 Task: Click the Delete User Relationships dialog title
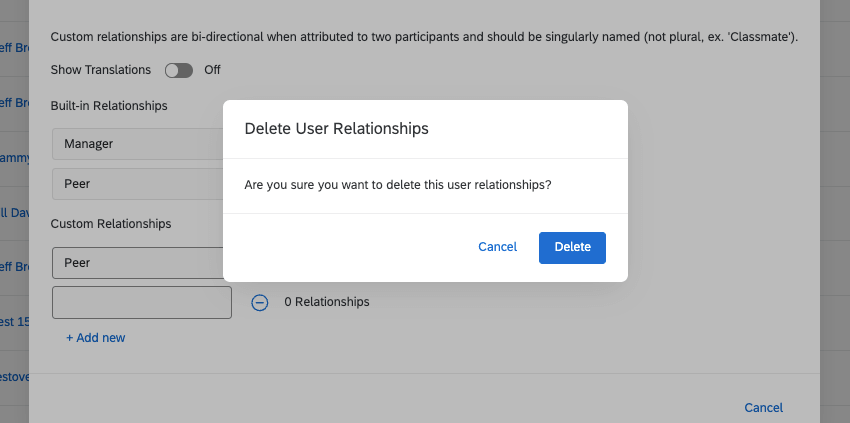[336, 129]
